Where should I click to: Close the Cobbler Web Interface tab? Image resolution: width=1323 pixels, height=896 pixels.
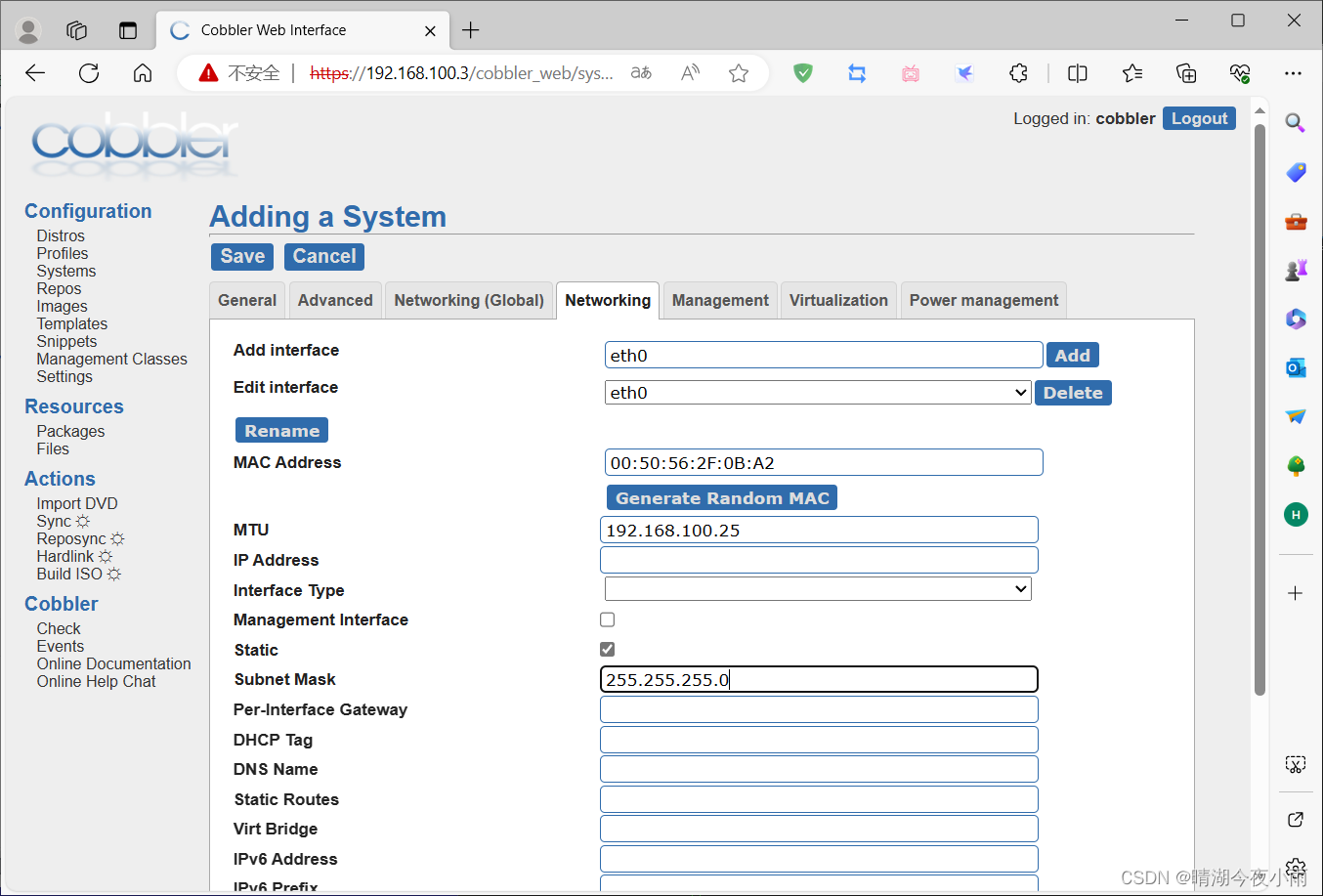coord(430,30)
